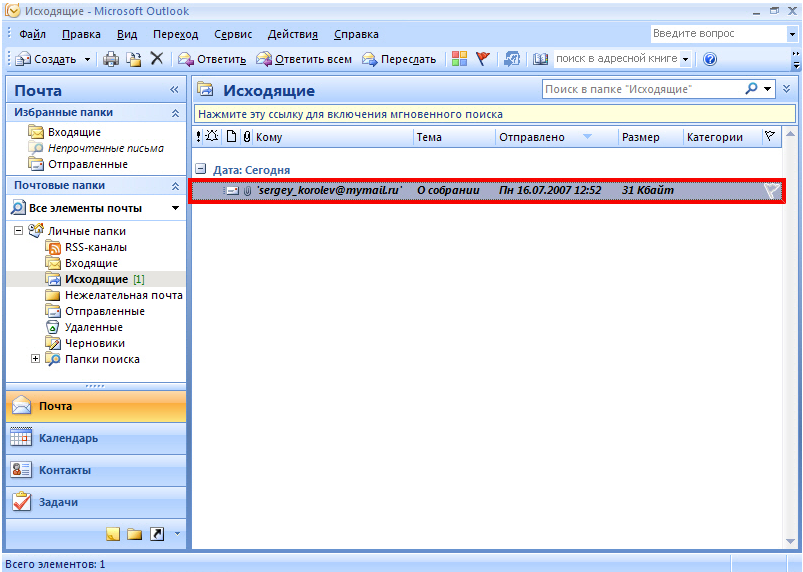This screenshot has height=572, width=803.
Task: Click the Введите вопрос help field
Action: click(x=719, y=34)
